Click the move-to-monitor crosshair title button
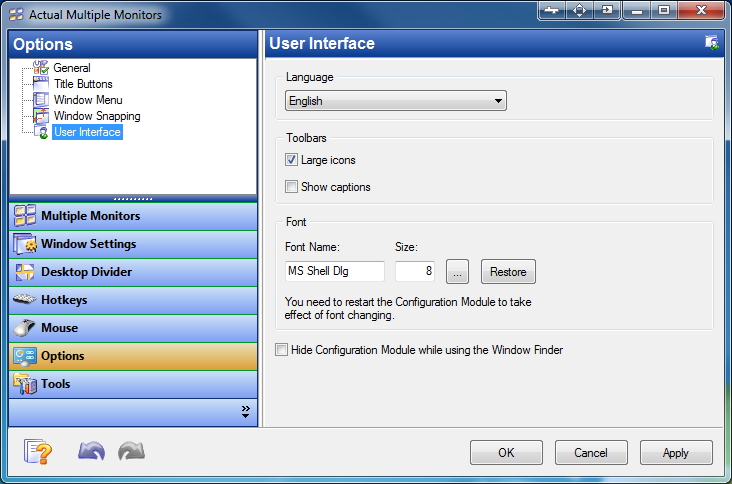 click(x=579, y=10)
